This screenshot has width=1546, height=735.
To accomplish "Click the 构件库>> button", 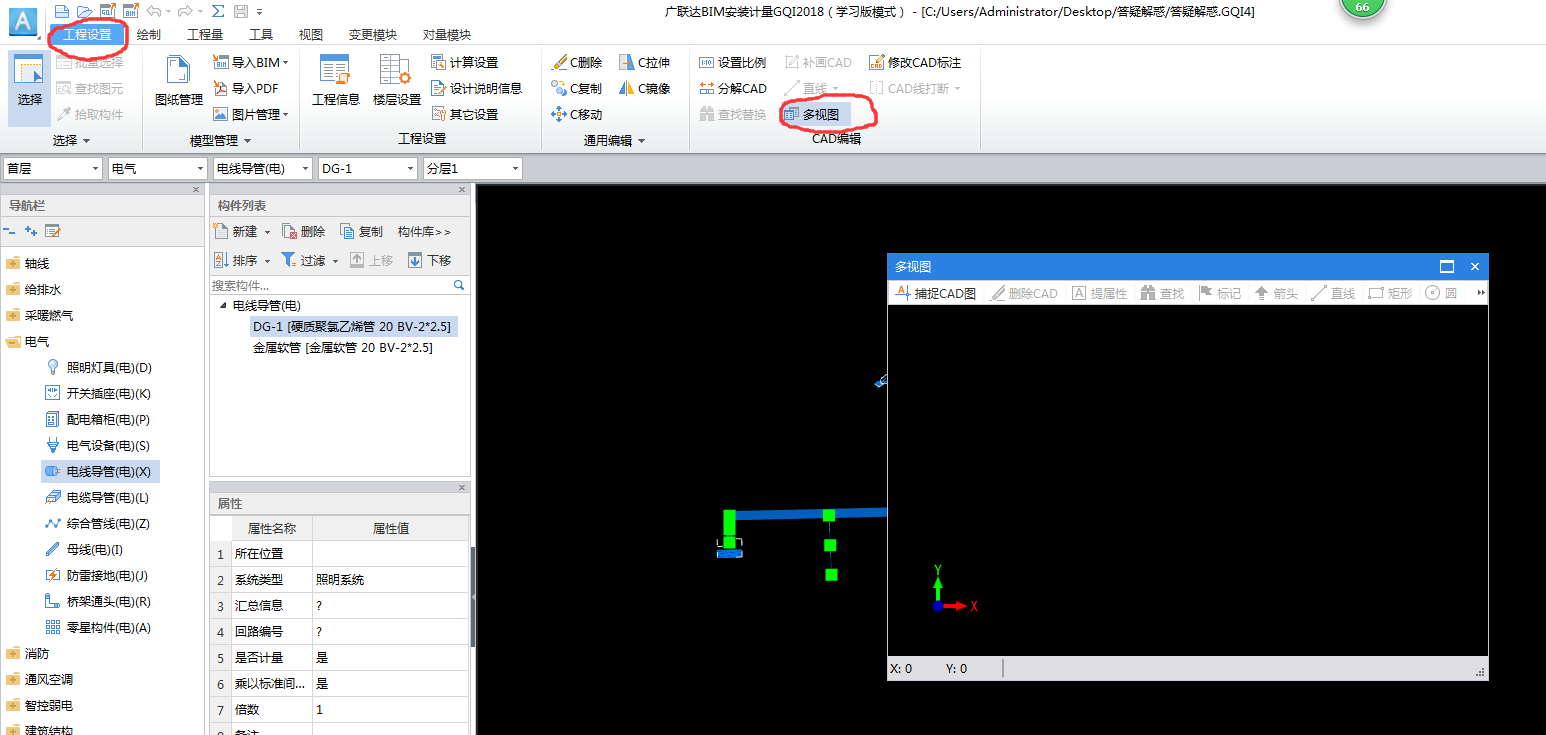I will click(424, 231).
